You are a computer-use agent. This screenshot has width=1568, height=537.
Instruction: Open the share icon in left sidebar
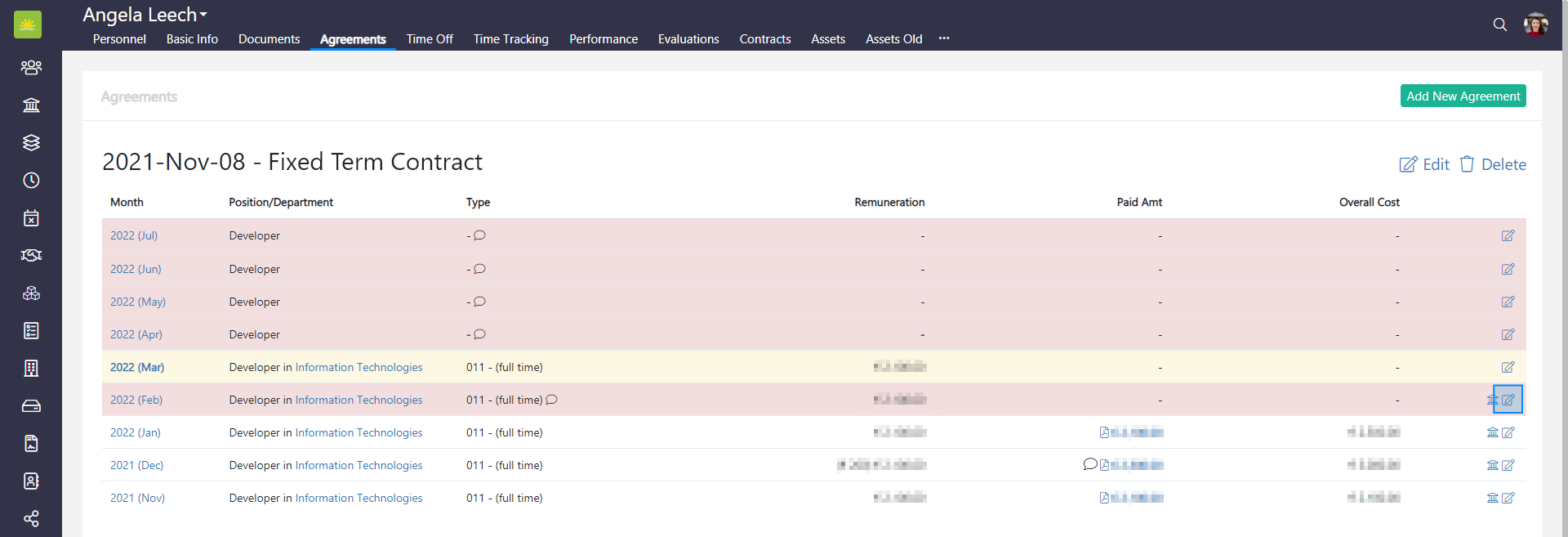click(x=31, y=519)
